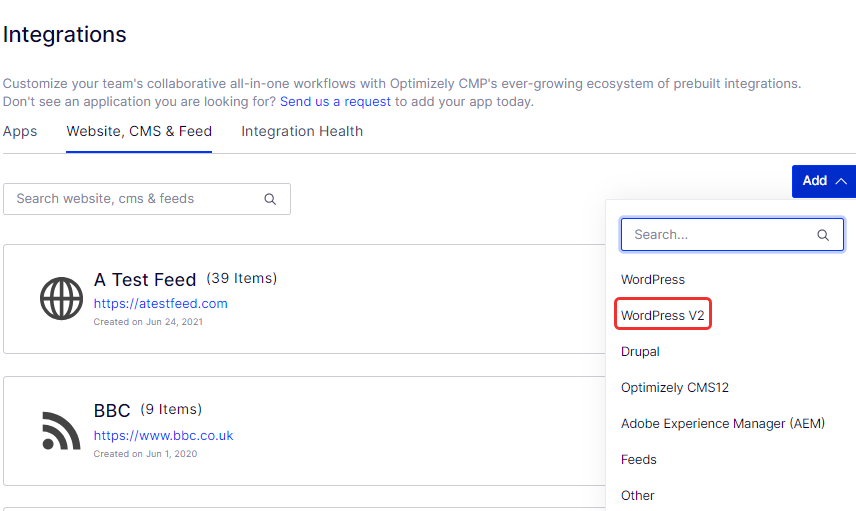This screenshot has width=856, height=511.
Task: Click the magnifier icon in website search box
Action: pos(270,199)
